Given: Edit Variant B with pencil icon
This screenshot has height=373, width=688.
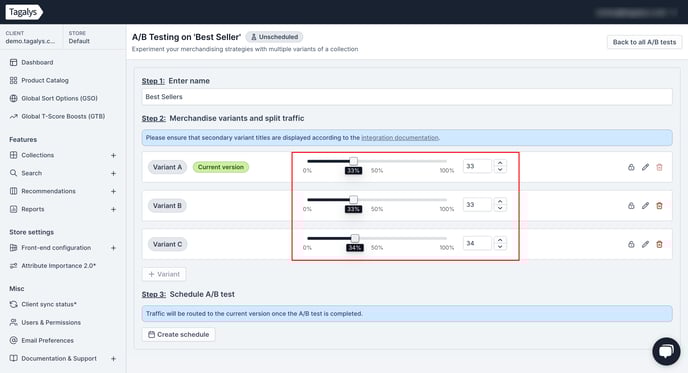Looking at the screenshot, I should click(645, 205).
